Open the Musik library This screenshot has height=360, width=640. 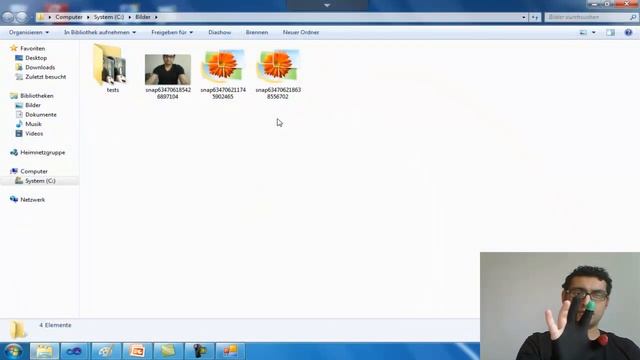tap(33, 124)
